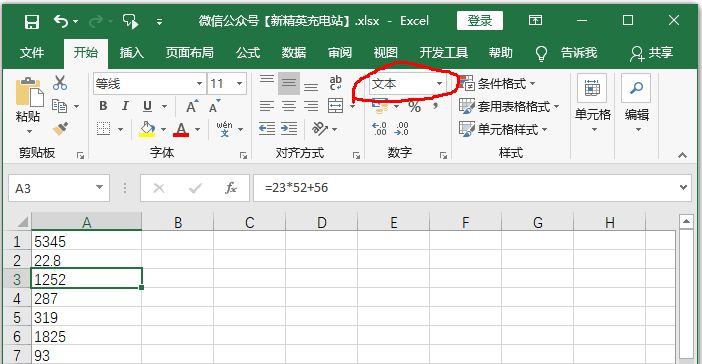Toggle underline formatting

click(x=147, y=106)
